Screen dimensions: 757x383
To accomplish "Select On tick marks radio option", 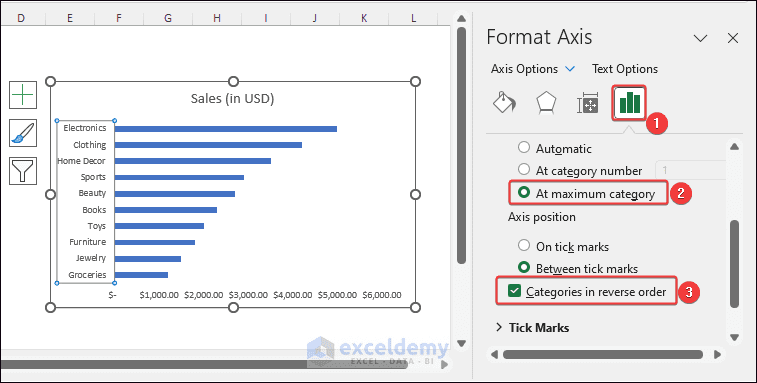I will pos(524,245).
